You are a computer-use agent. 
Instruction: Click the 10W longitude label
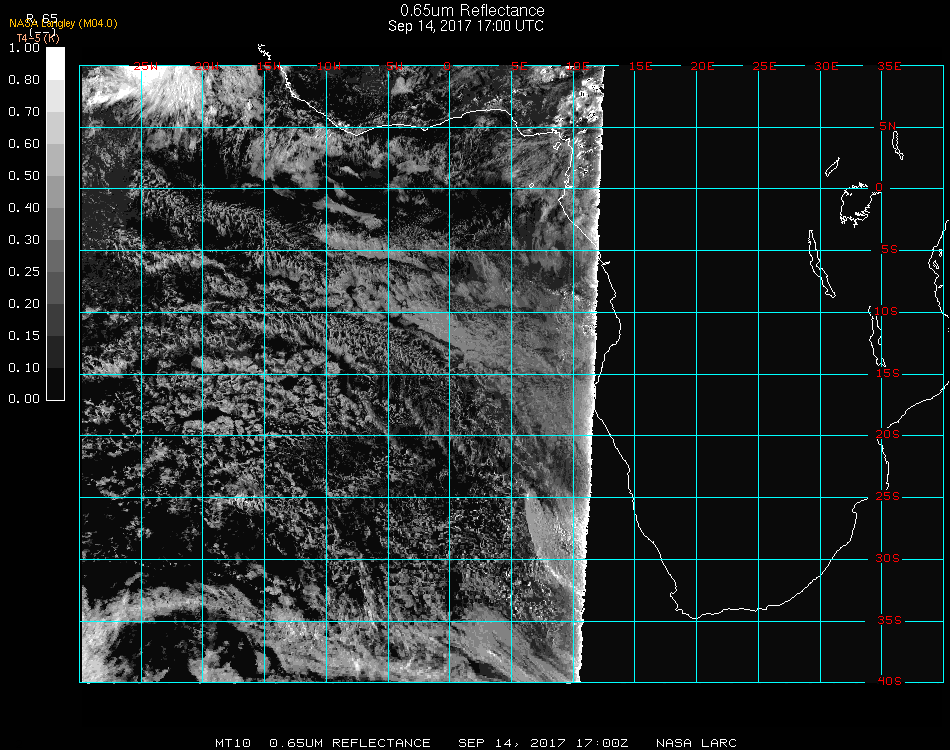[330, 67]
